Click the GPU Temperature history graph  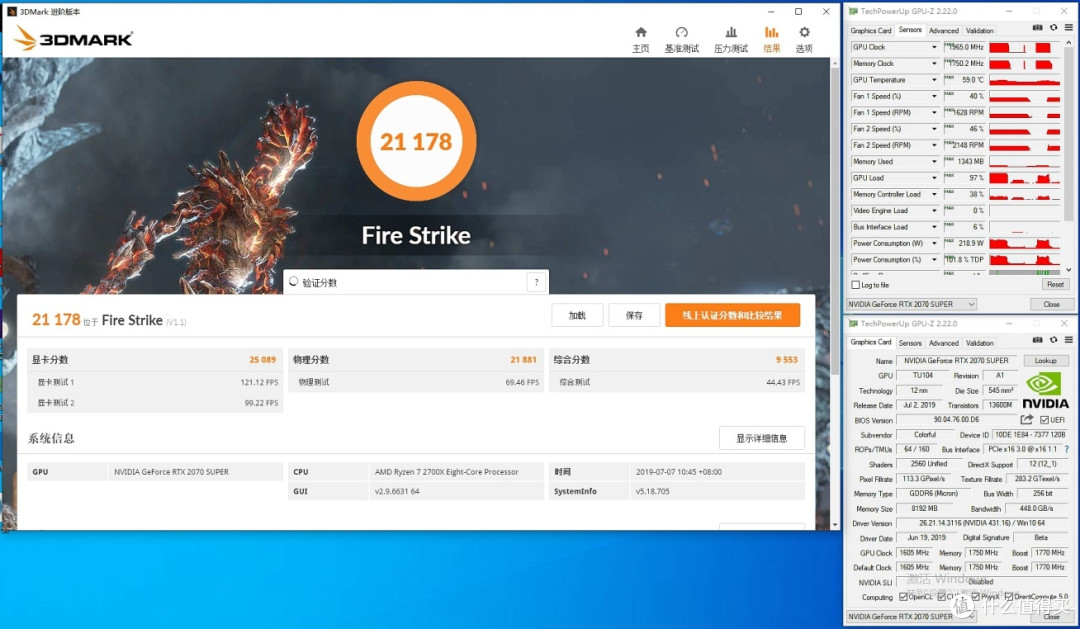[x=1024, y=80]
